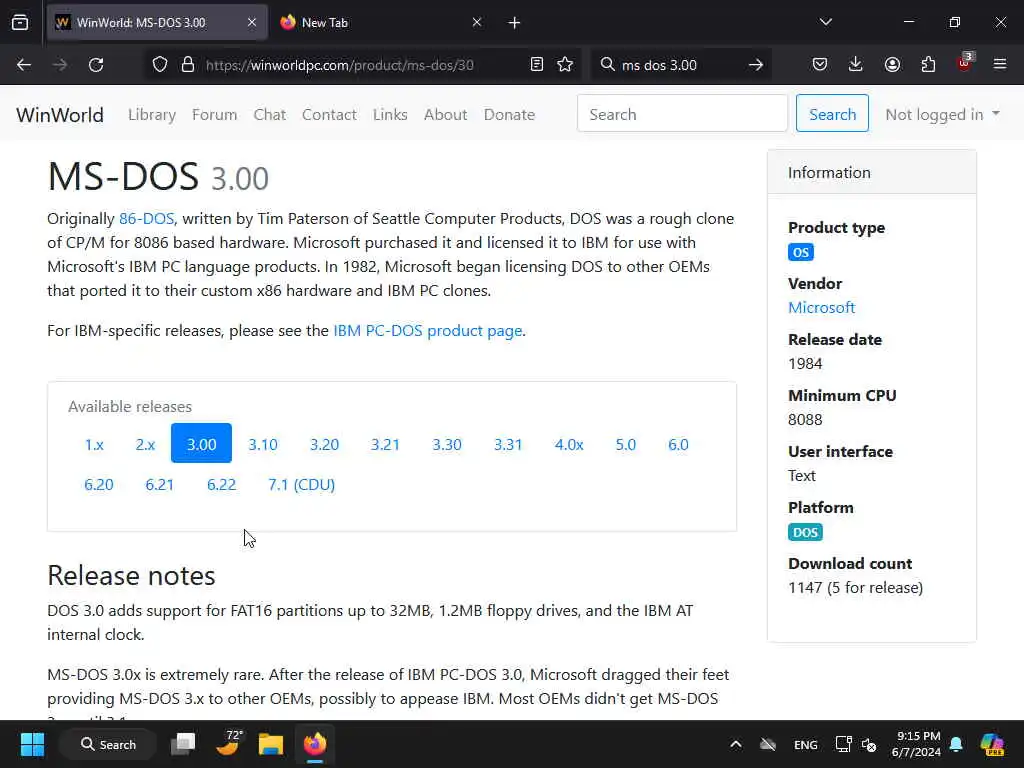This screenshot has height=768, width=1024.
Task: Select release 3.20
Action: point(324,445)
